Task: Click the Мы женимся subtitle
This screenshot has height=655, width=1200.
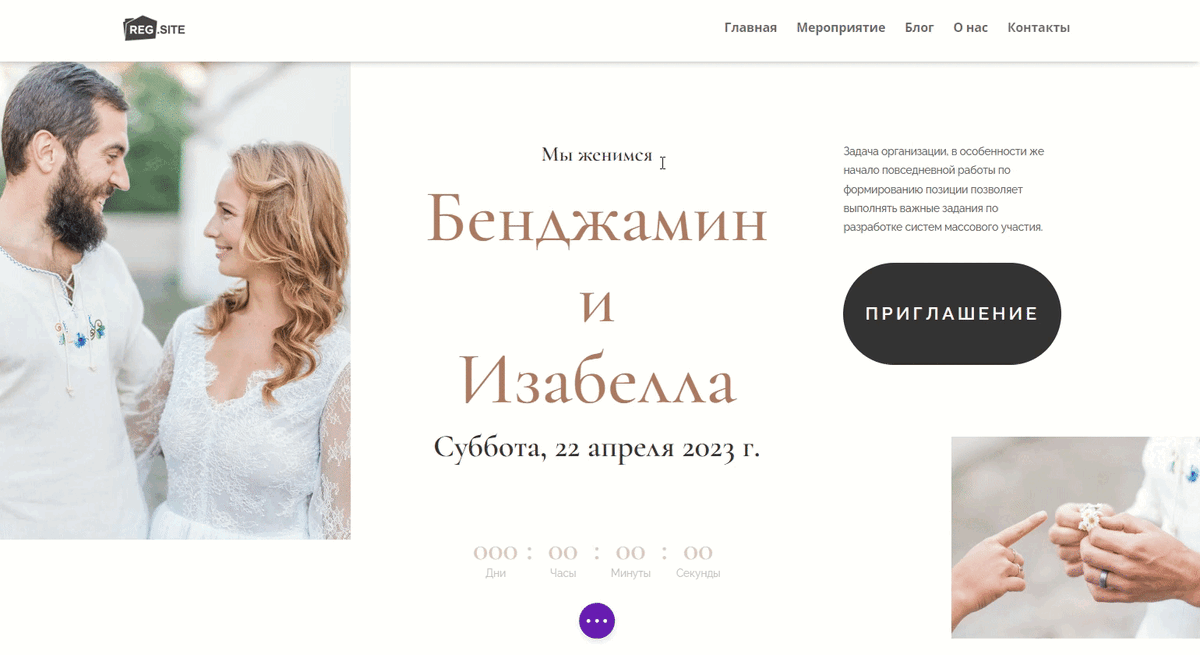Action: pos(597,155)
